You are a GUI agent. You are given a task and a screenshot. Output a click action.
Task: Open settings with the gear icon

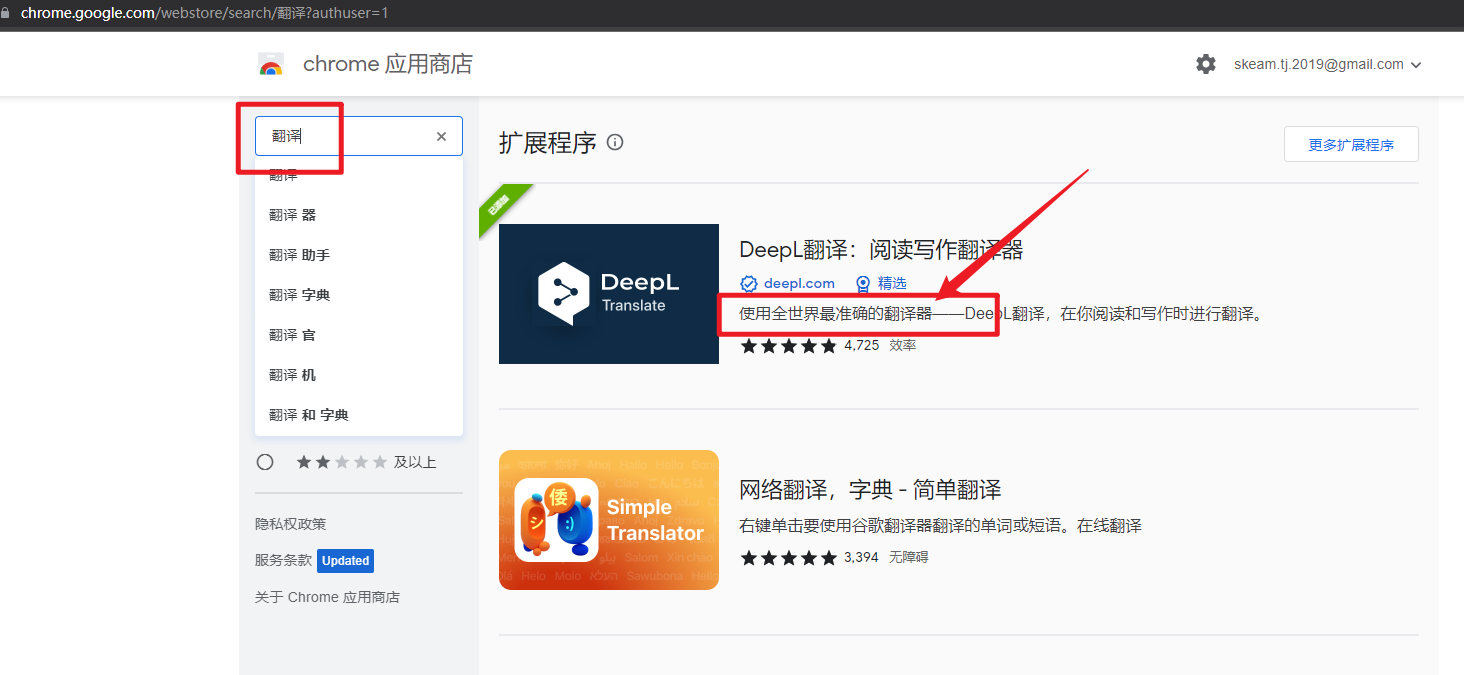[x=1206, y=64]
